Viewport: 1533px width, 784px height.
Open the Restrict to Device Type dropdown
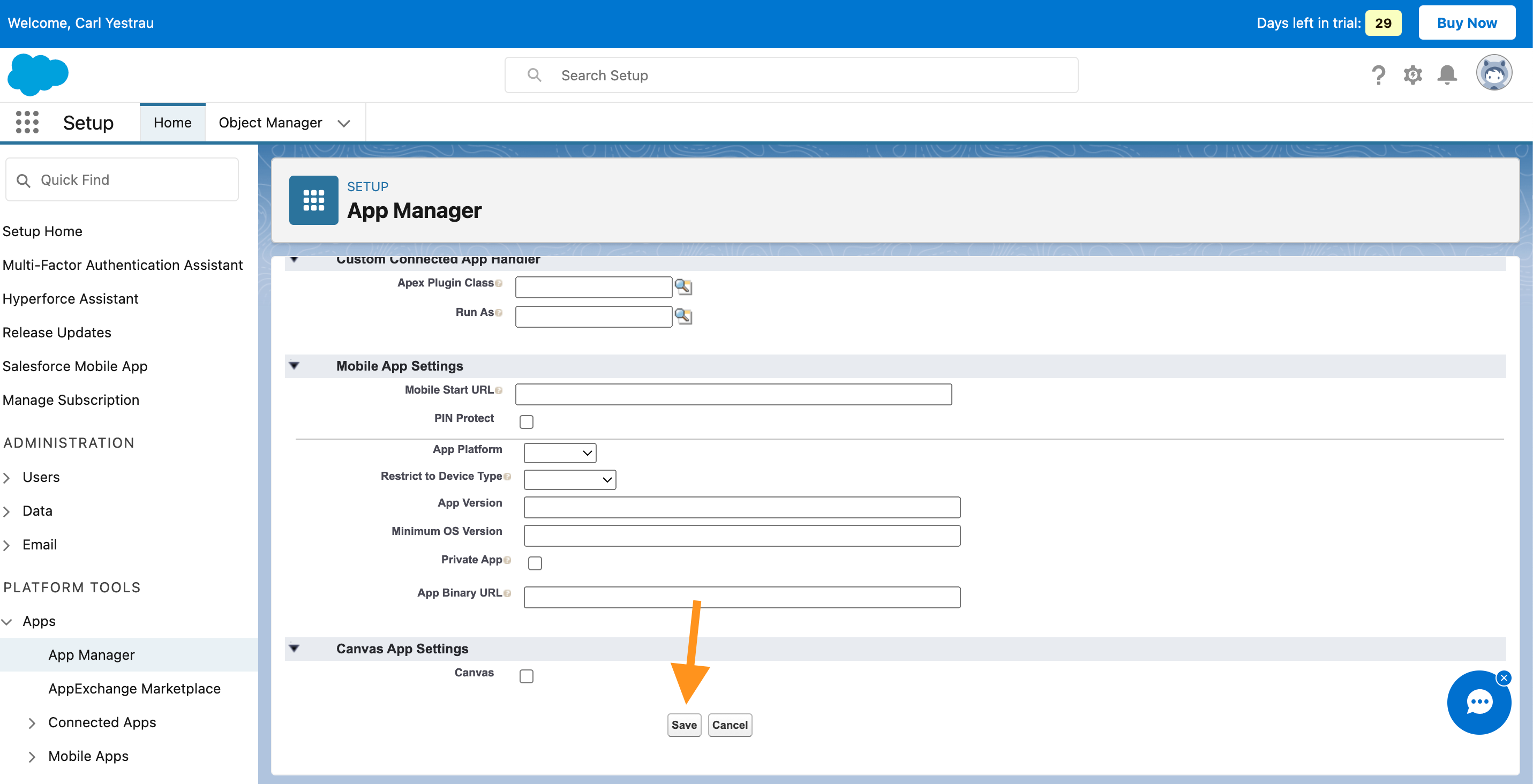pyautogui.click(x=569, y=479)
